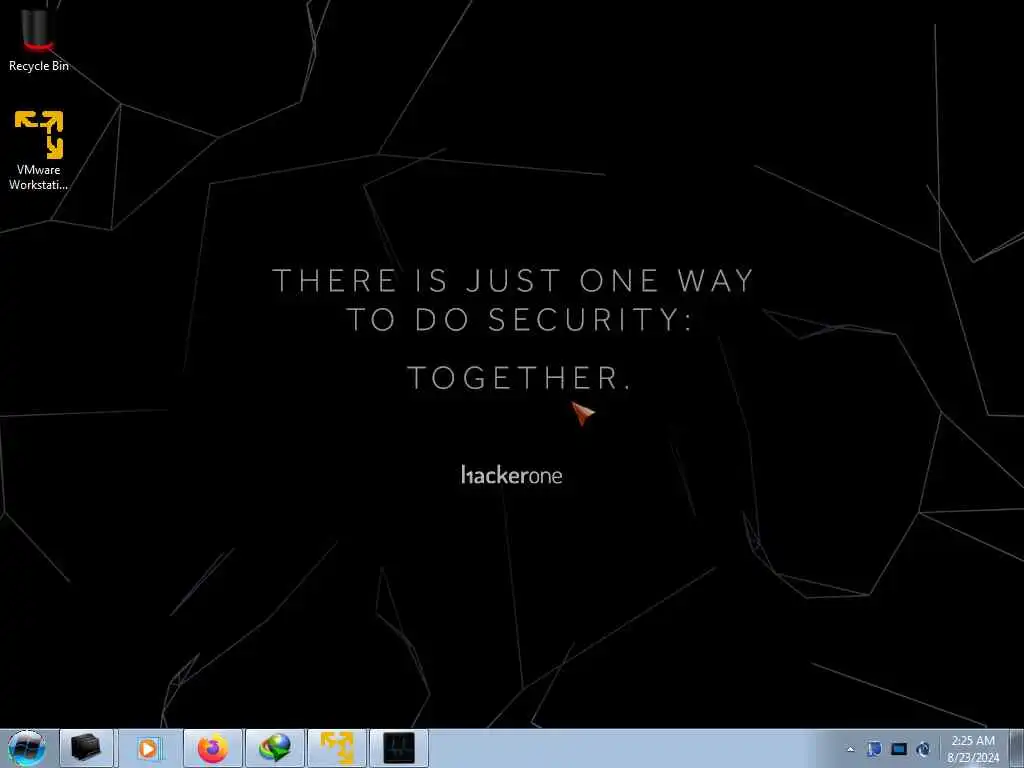The height and width of the screenshot is (768, 1024).
Task: Click the blue flag tray icon
Action: click(874, 749)
